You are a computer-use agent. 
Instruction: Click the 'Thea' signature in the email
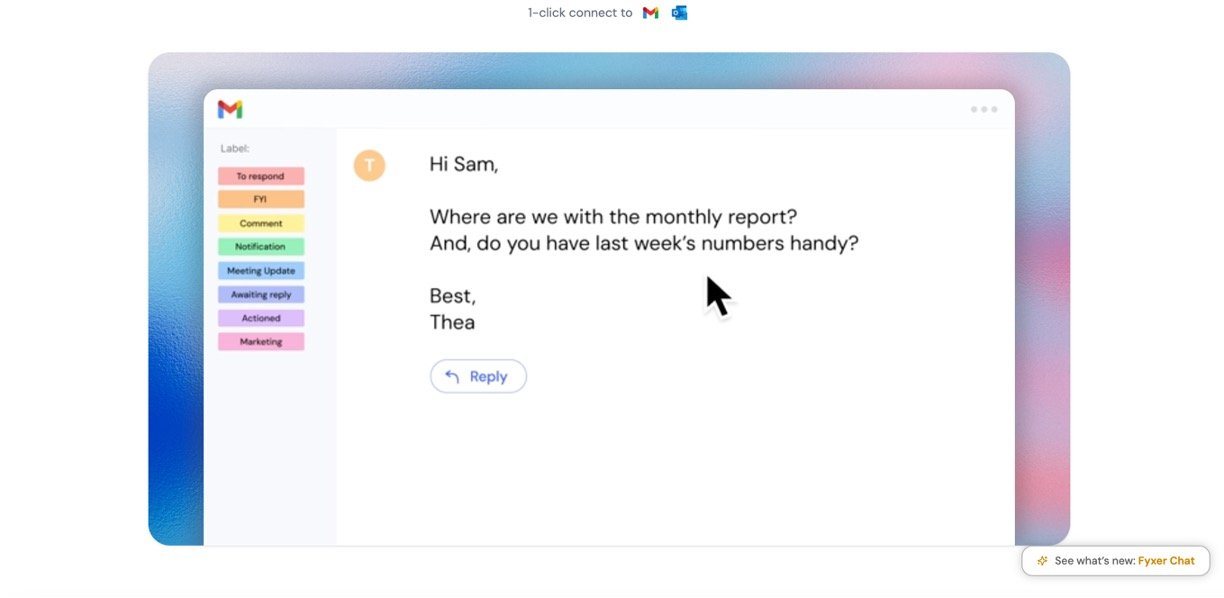coord(452,322)
